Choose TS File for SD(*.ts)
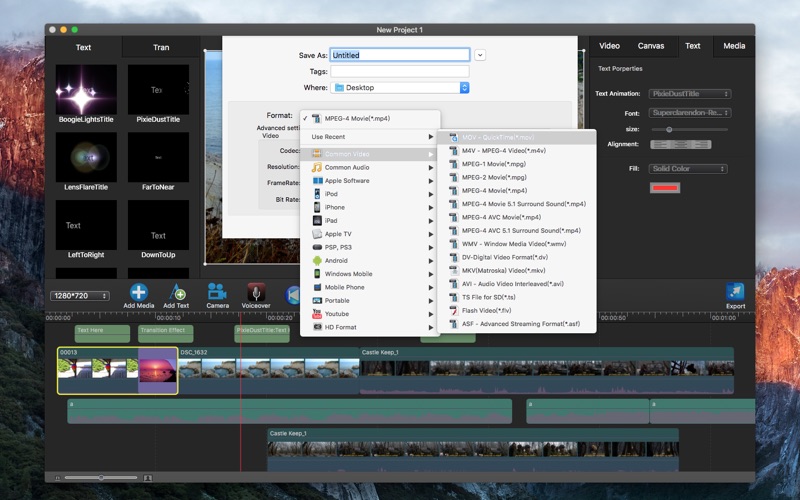This screenshot has width=800, height=500. click(516, 297)
